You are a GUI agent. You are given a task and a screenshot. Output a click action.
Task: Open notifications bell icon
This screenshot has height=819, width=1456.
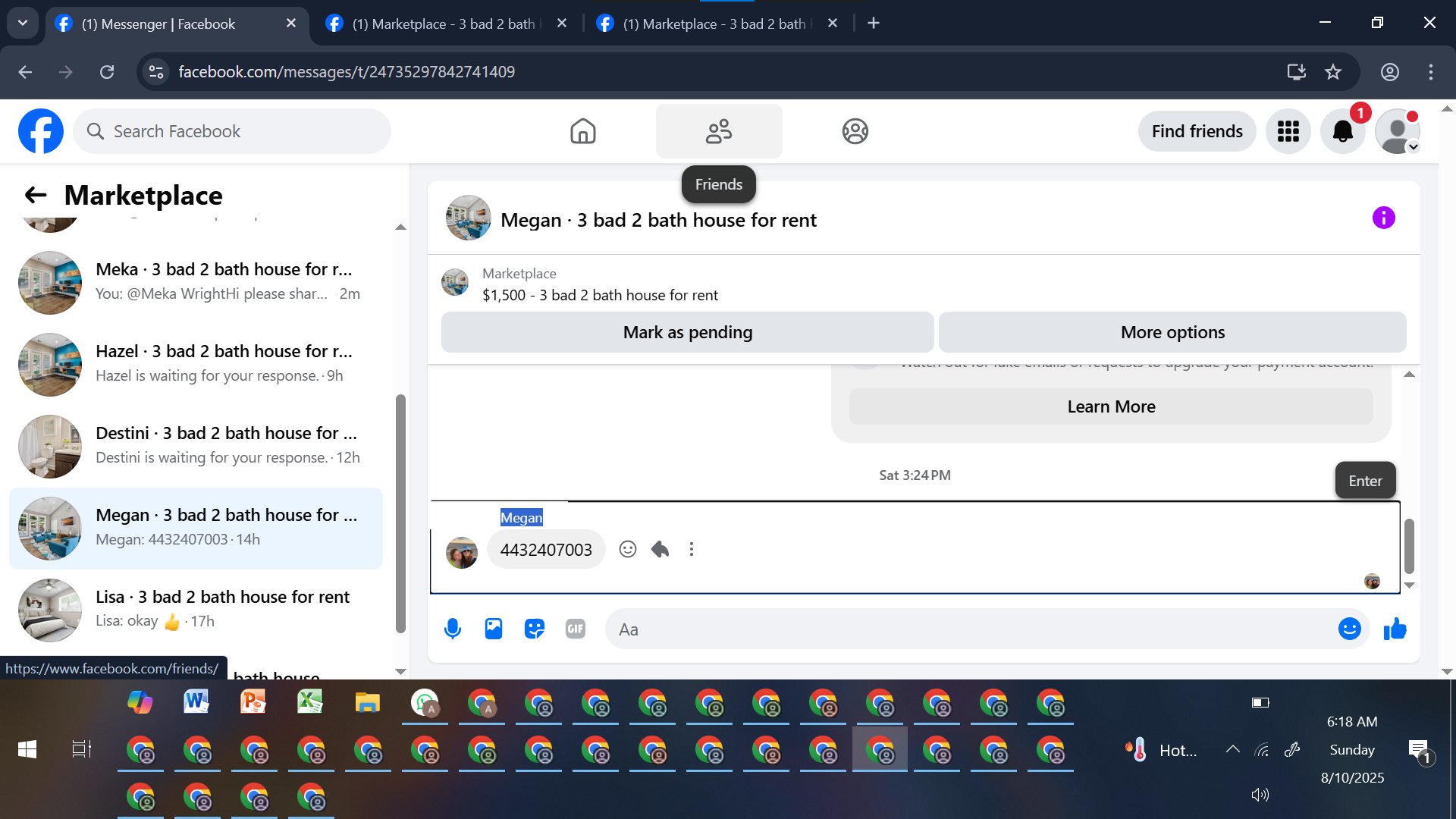pyautogui.click(x=1342, y=131)
